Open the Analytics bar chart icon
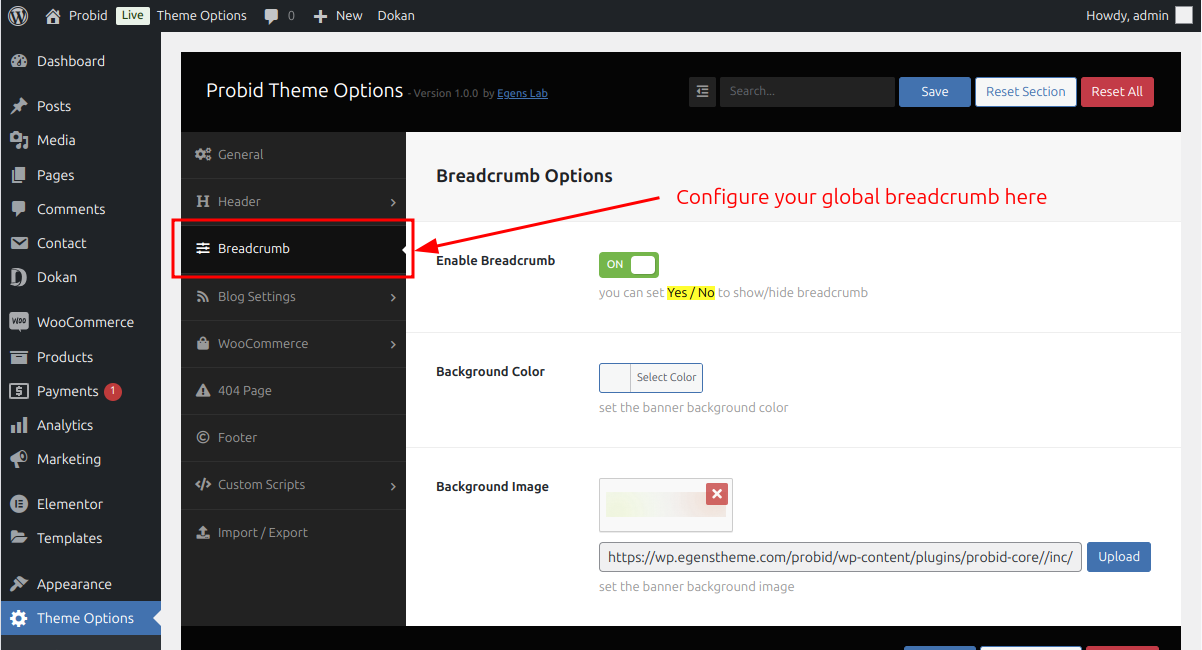This screenshot has width=1202, height=650. (x=19, y=425)
